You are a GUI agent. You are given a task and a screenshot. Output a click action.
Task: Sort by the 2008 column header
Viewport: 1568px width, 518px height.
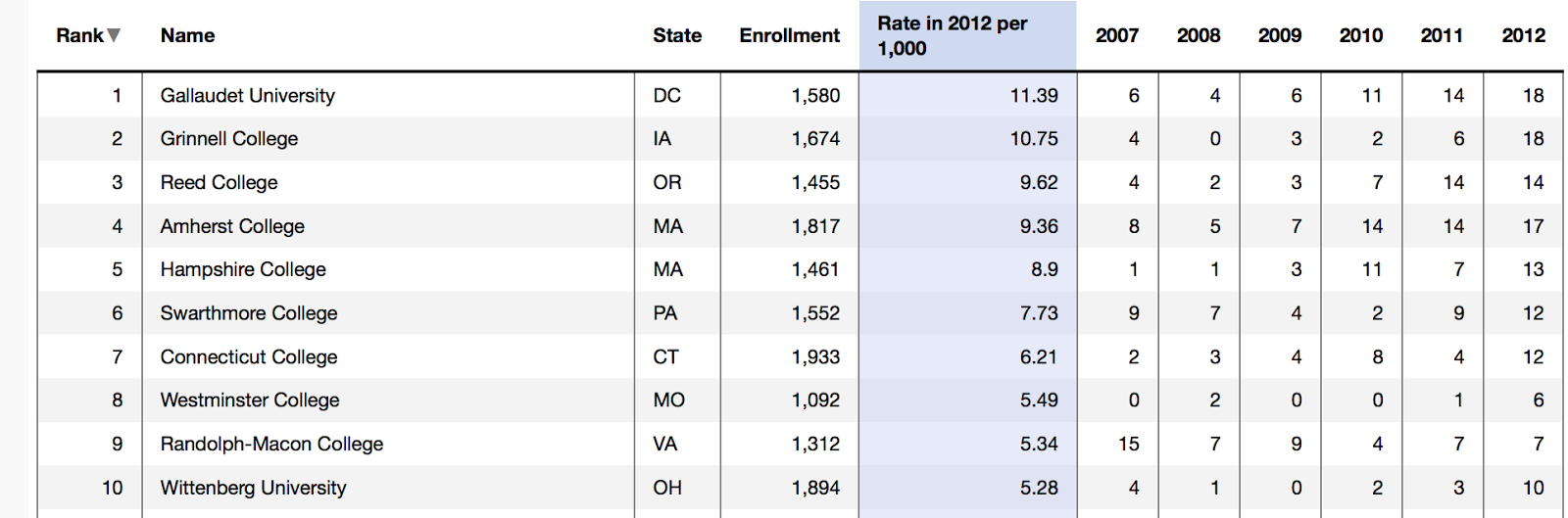coord(1199,35)
